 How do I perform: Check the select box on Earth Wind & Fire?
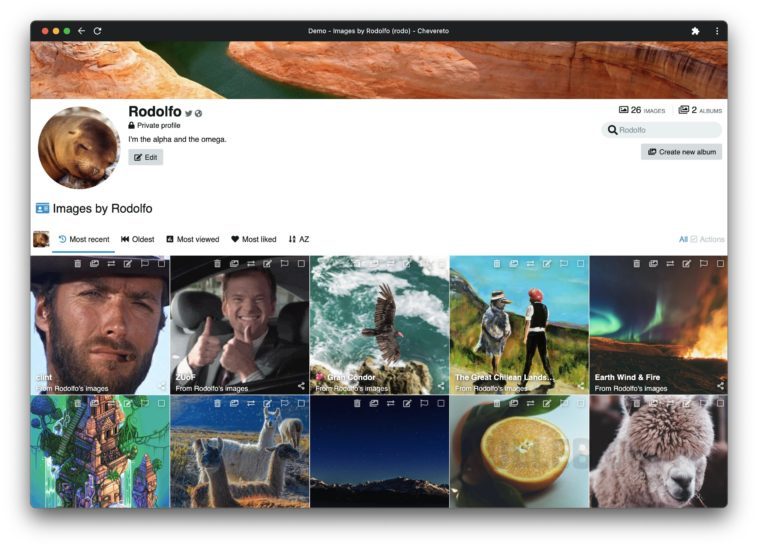(720, 264)
